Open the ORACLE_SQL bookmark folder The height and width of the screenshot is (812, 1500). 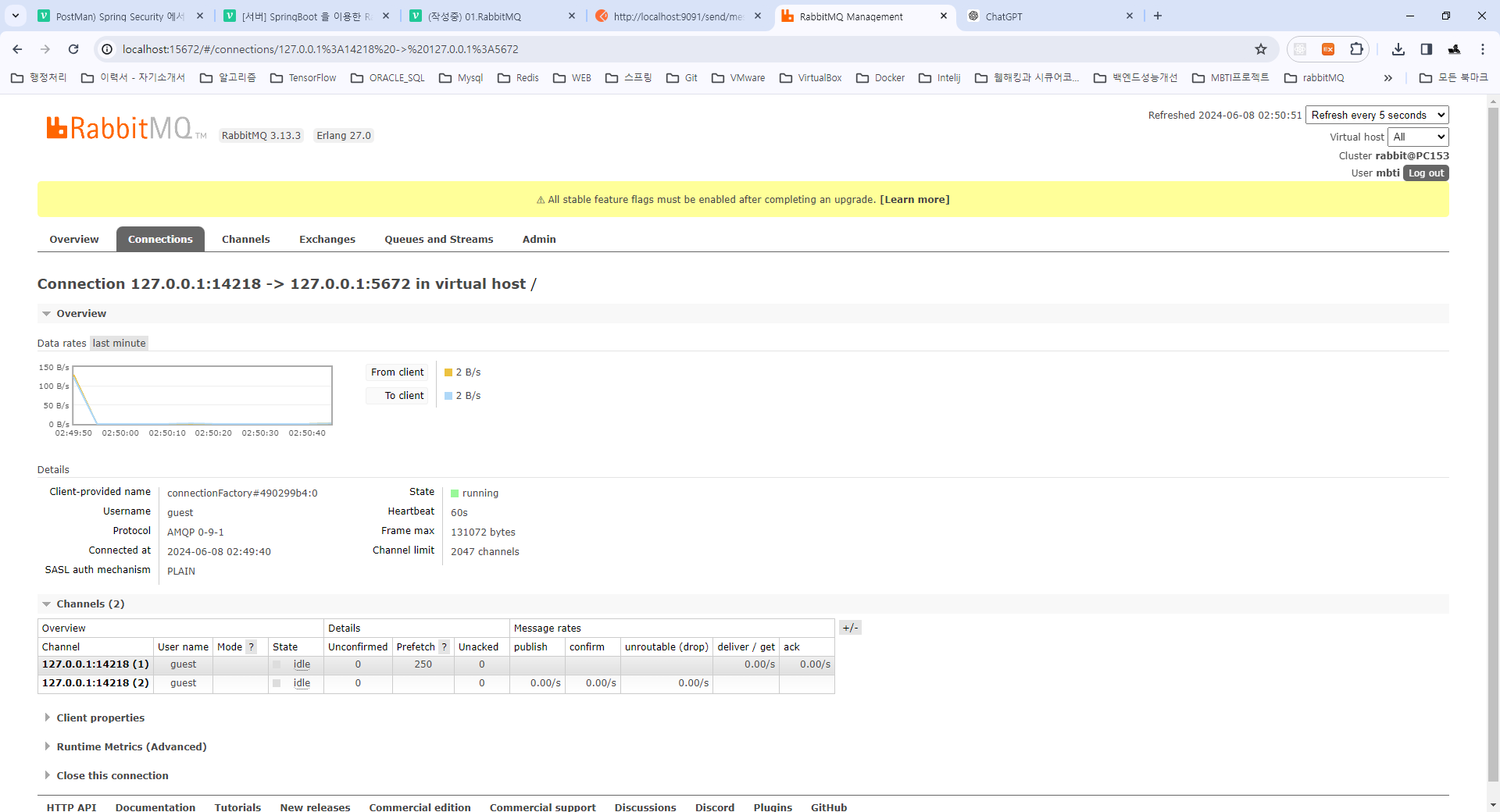coord(387,78)
